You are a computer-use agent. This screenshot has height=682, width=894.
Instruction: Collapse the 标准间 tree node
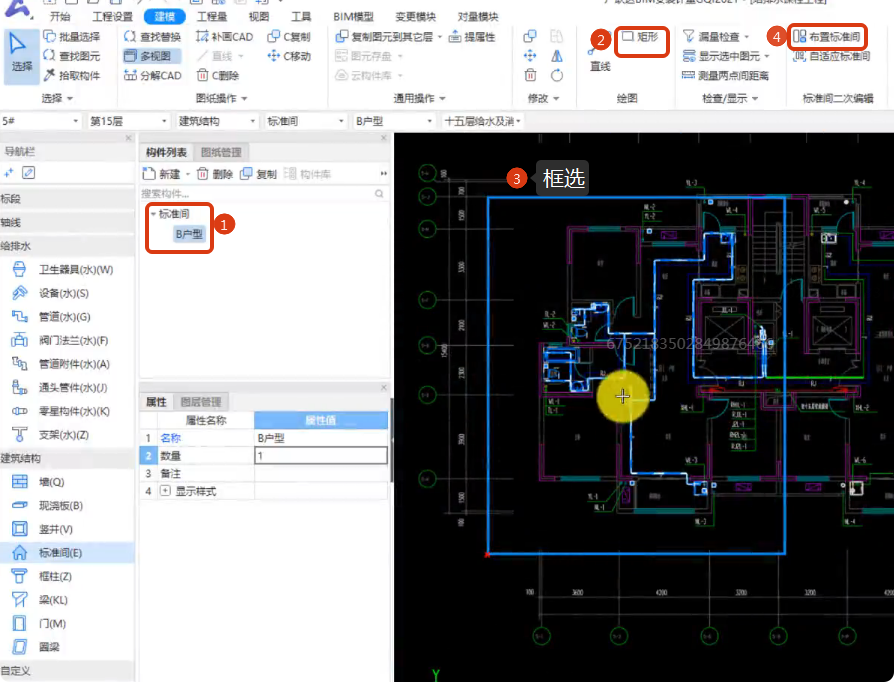pyautogui.click(x=153, y=214)
